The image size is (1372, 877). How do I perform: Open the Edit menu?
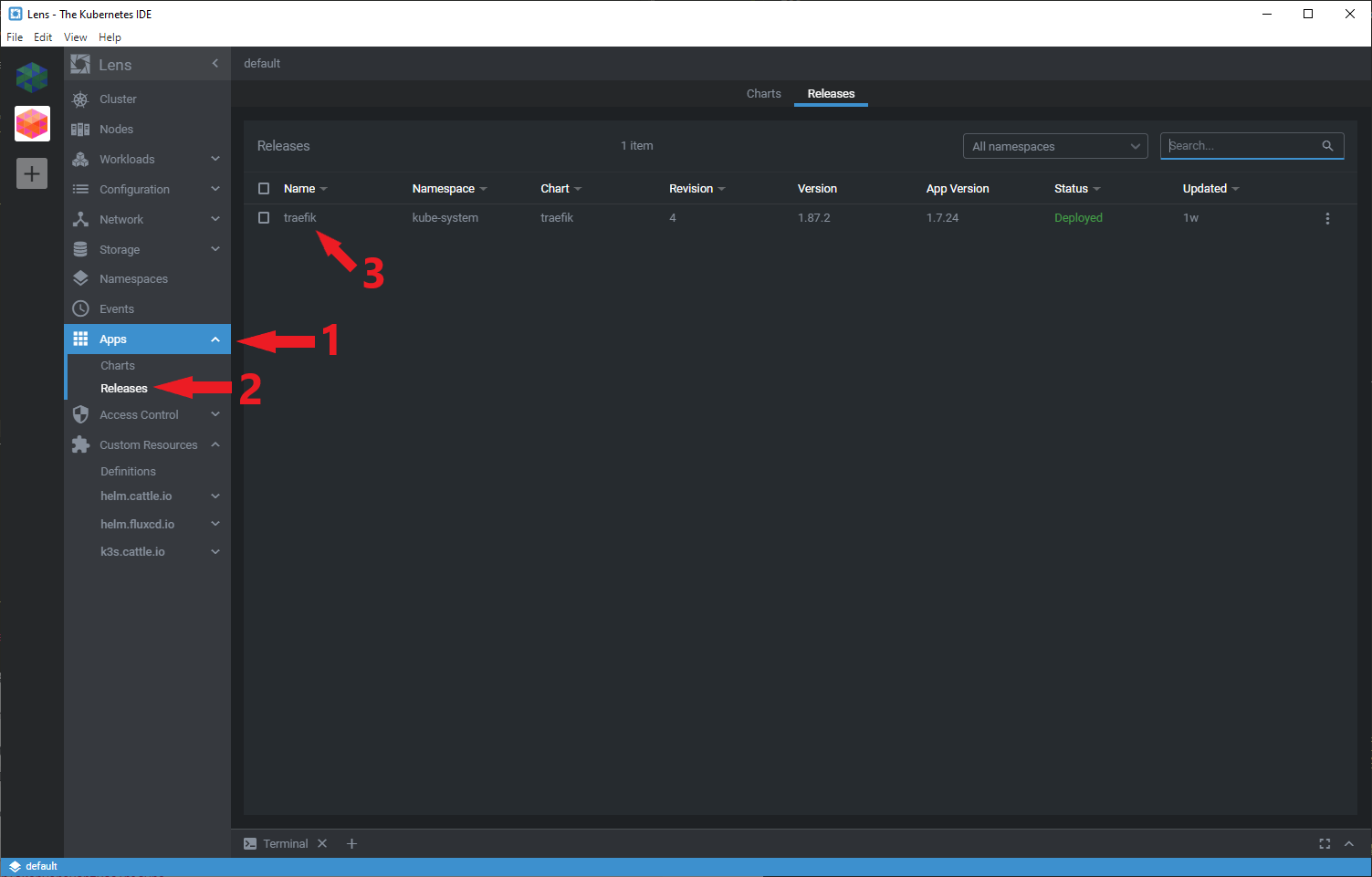(43, 37)
